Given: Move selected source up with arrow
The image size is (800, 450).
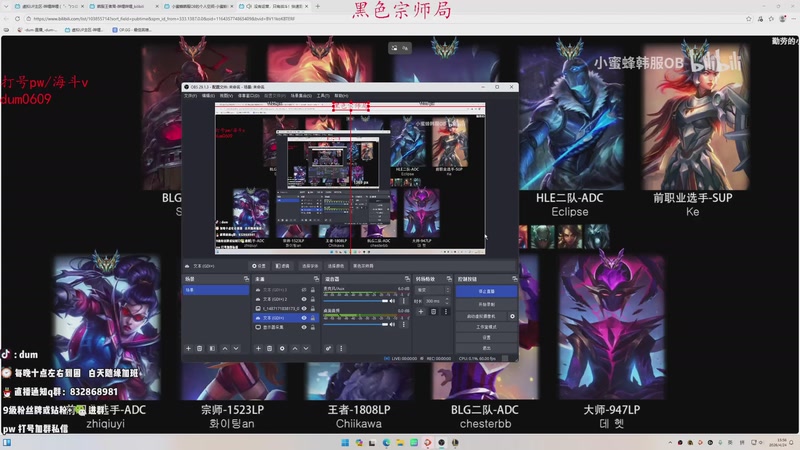Looking at the screenshot, I should [294, 348].
